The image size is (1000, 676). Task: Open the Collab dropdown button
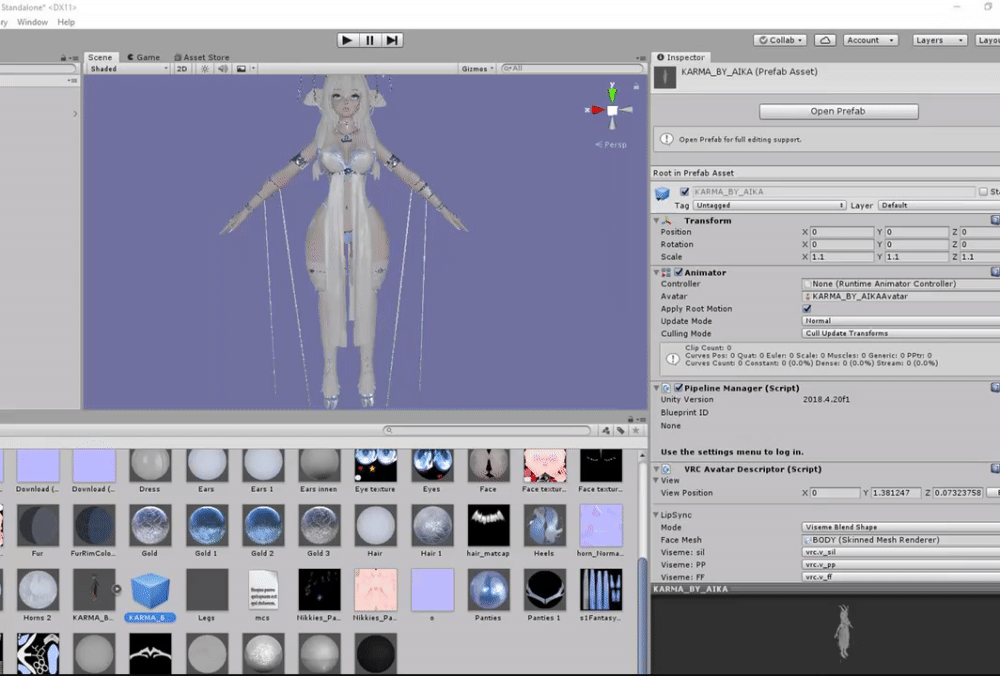click(x=781, y=40)
